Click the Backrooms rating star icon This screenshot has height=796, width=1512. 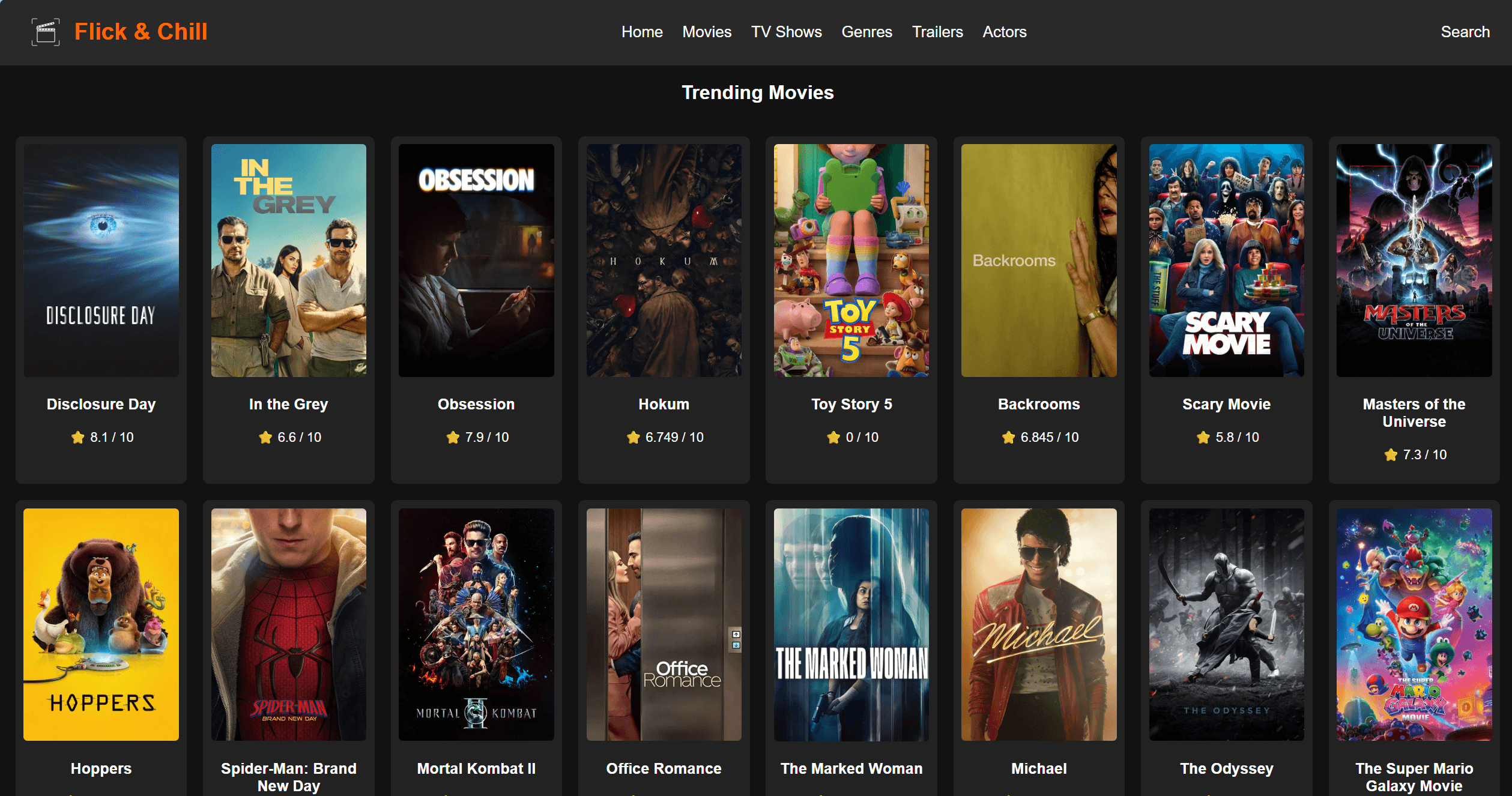[1008, 438]
